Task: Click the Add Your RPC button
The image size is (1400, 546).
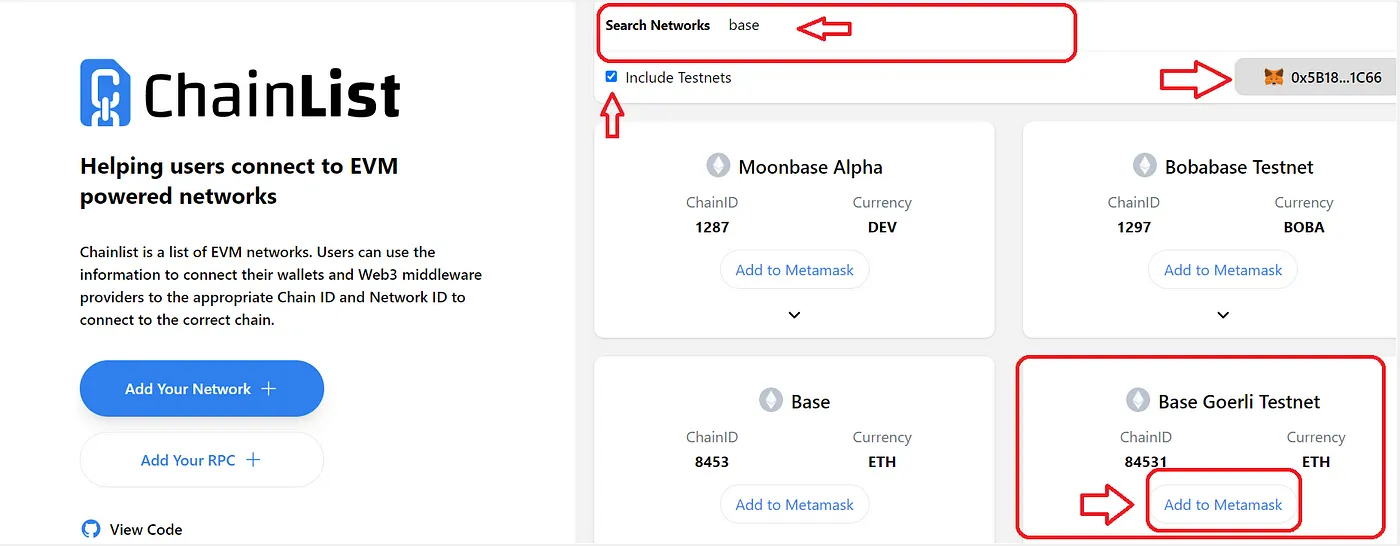Action: pyautogui.click(x=201, y=460)
